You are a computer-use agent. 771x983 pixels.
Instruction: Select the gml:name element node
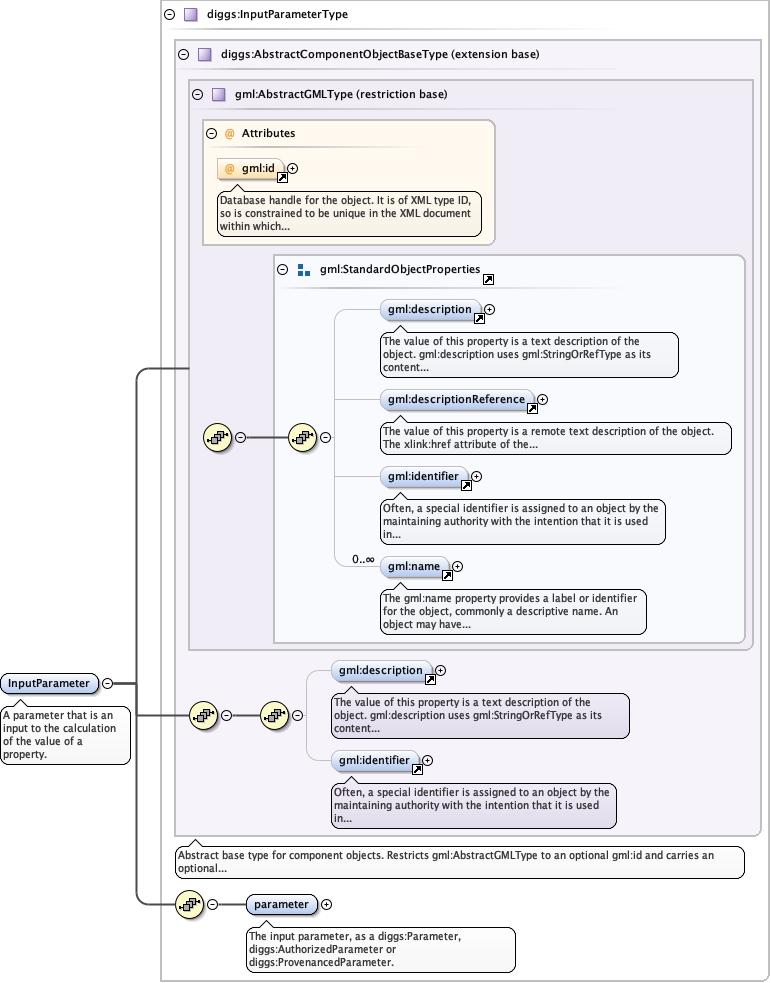[414, 567]
